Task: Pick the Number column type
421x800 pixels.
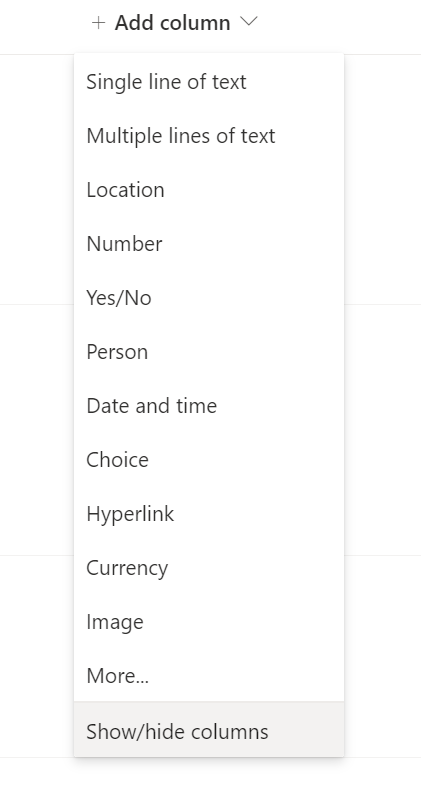Action: (209, 244)
